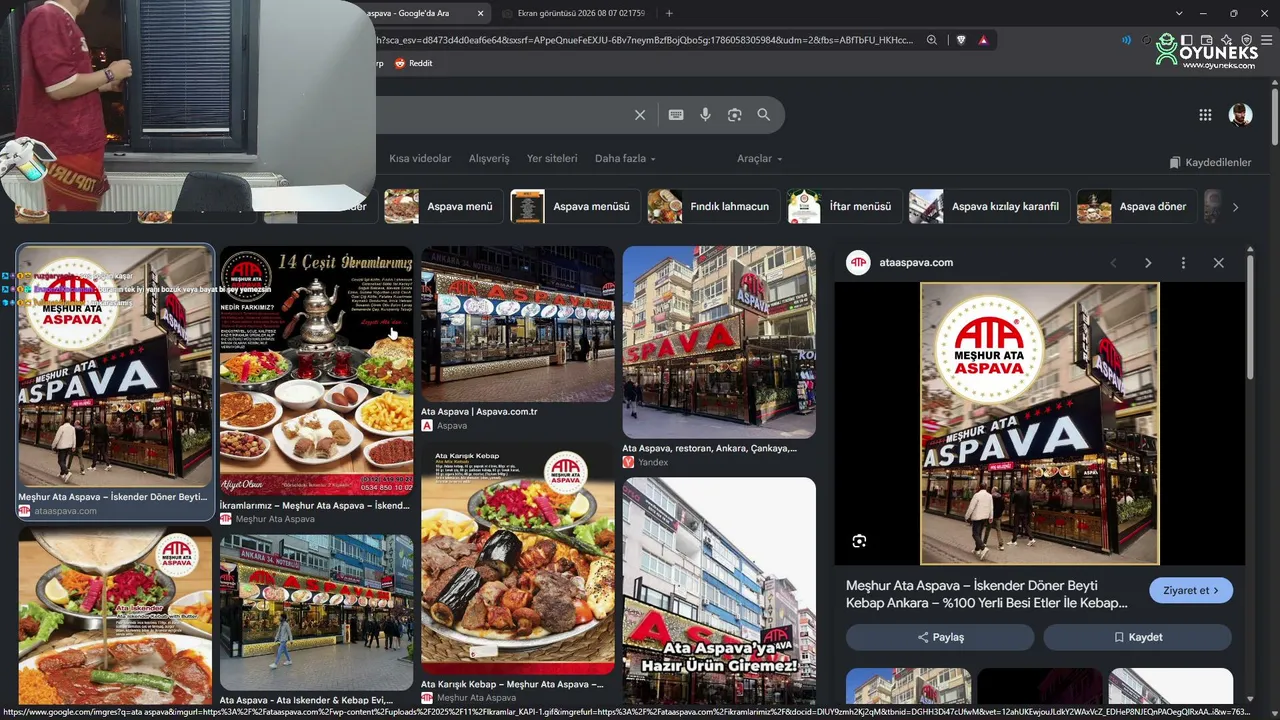Click the 'Paylaş' share button
This screenshot has height=720, width=1280.
[x=940, y=637]
